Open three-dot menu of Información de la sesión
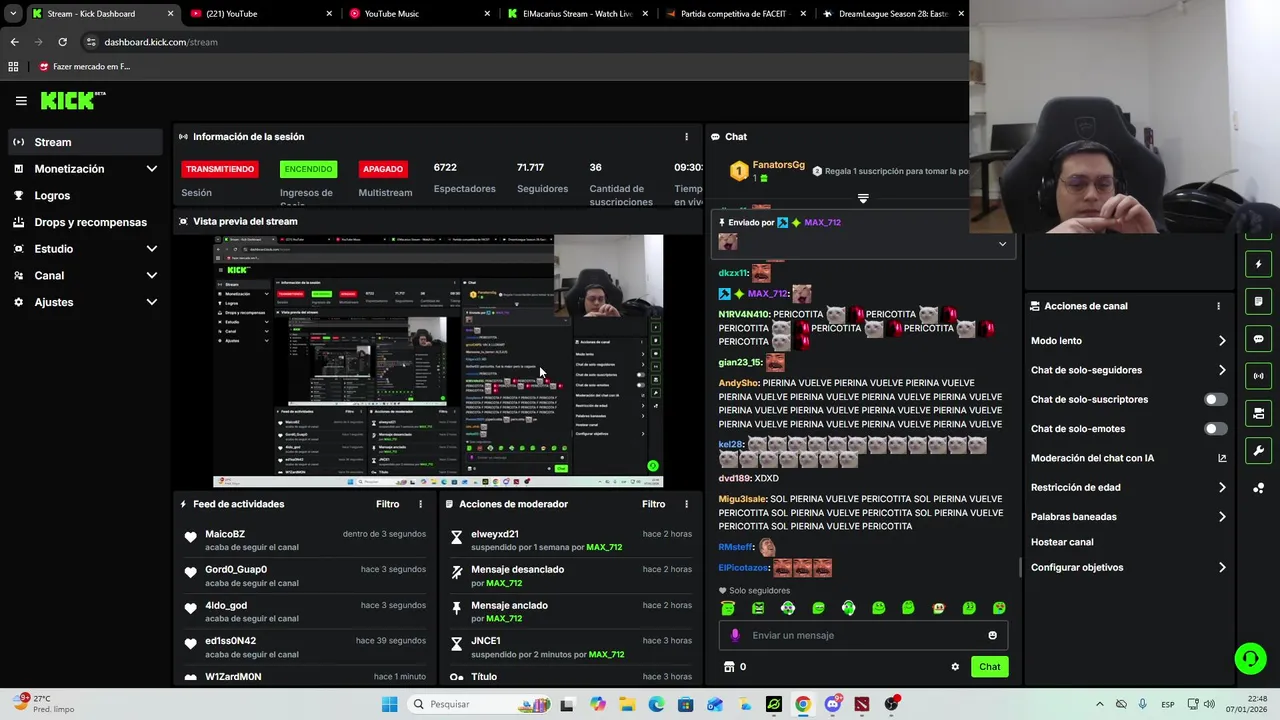 point(686,137)
